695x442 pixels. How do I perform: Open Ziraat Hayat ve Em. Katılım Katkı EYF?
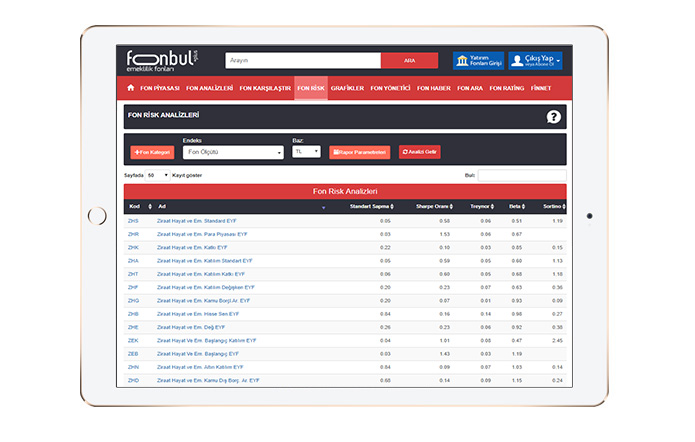pos(201,274)
